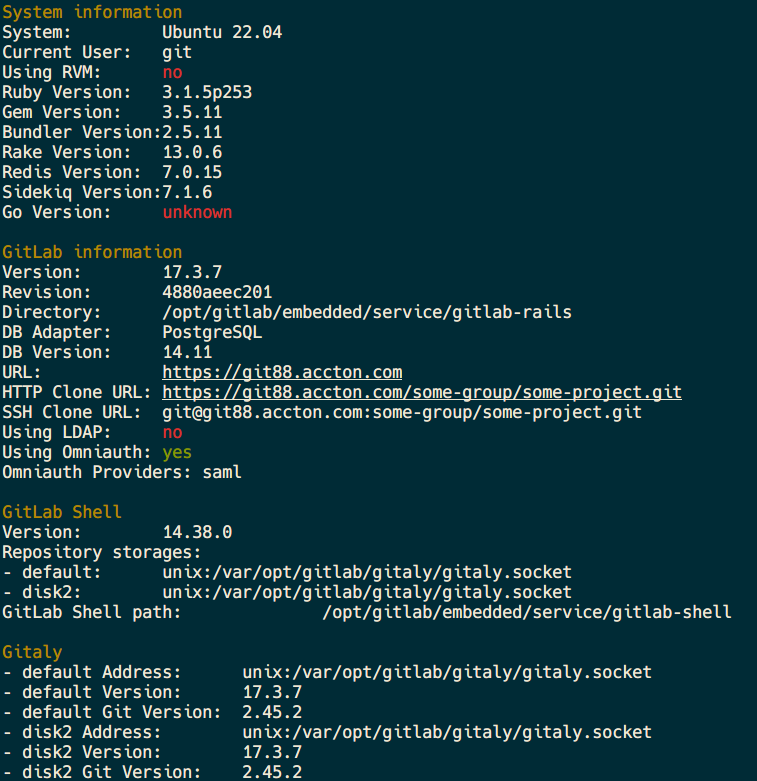Click the GitLab Shell Version 14.38.0

197,532
